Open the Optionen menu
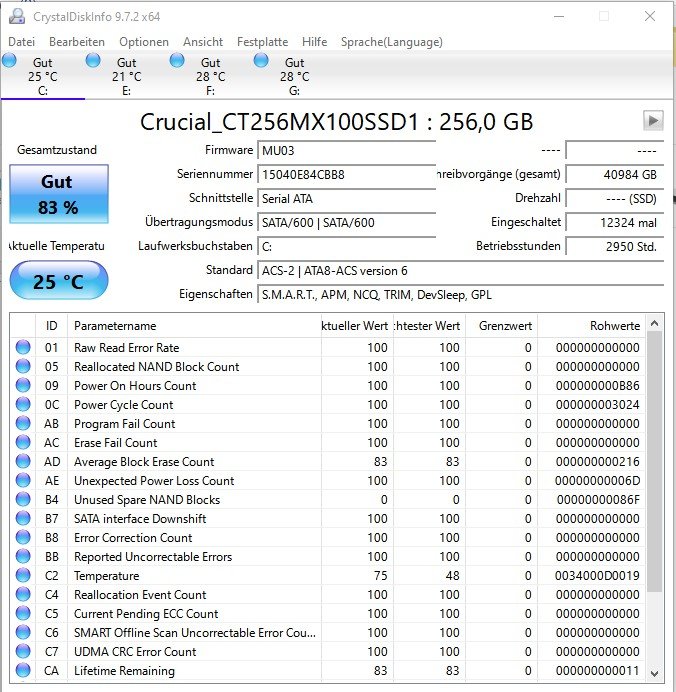 [x=144, y=42]
